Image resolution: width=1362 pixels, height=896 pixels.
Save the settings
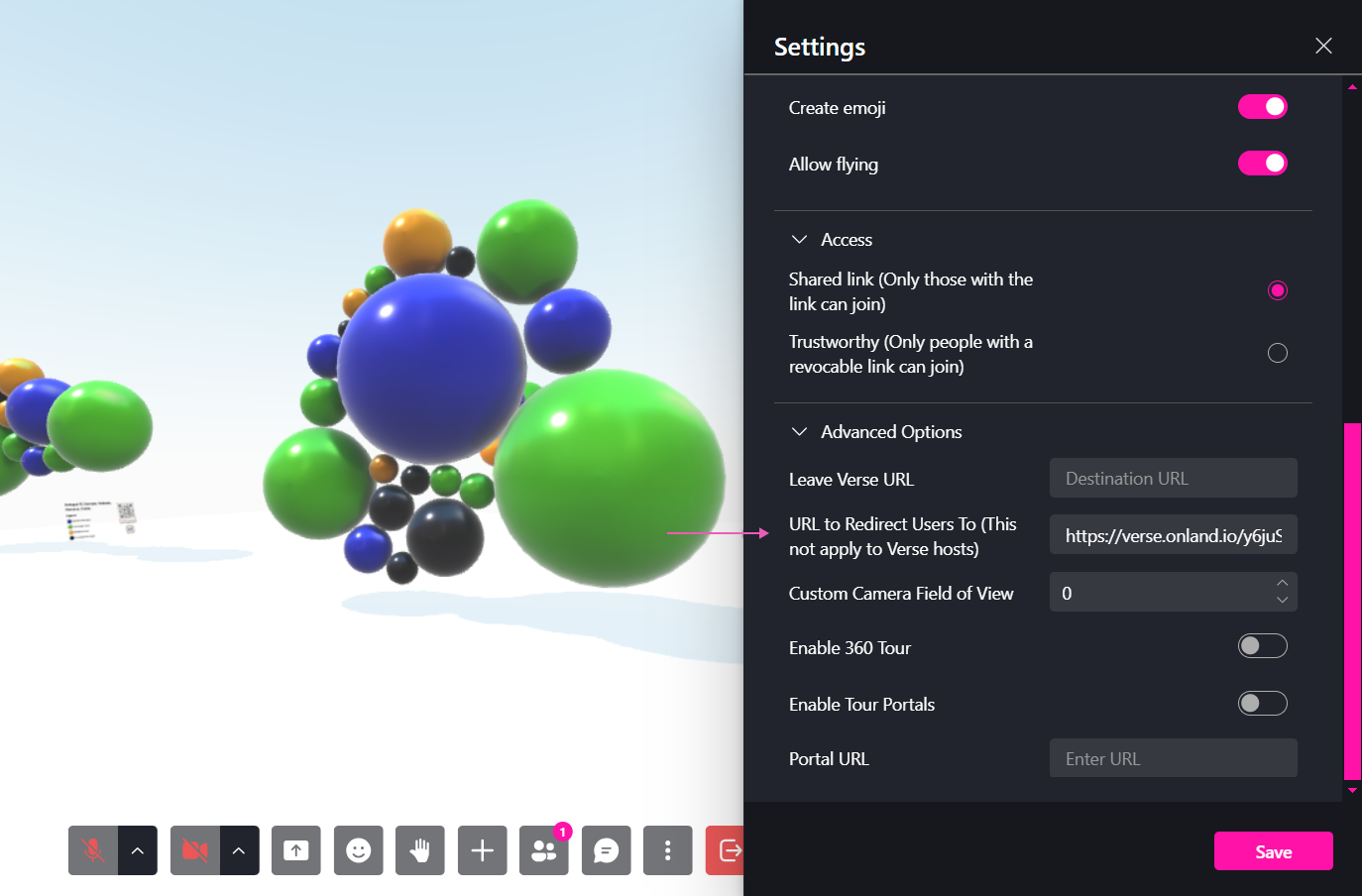1274,850
